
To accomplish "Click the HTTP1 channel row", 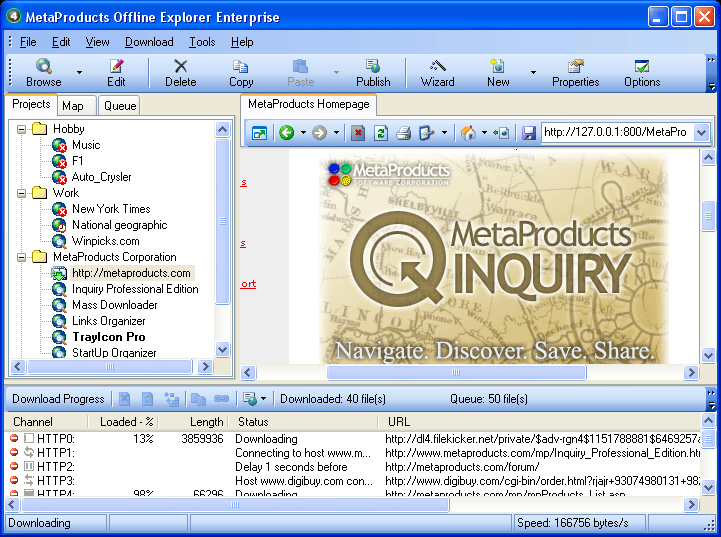I will pyautogui.click(x=352, y=453).
